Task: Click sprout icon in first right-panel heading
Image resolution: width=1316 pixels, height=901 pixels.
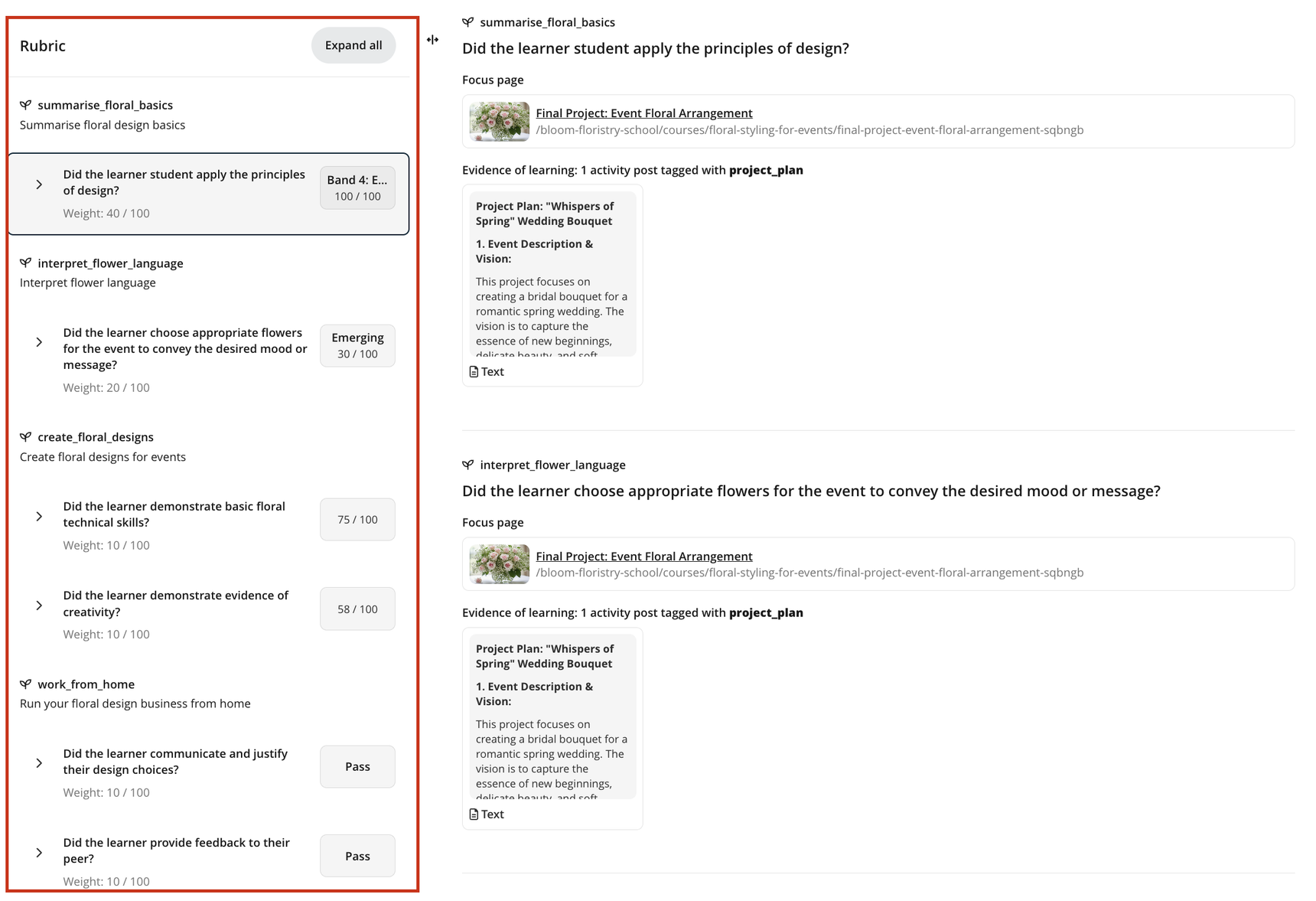Action: [x=468, y=22]
